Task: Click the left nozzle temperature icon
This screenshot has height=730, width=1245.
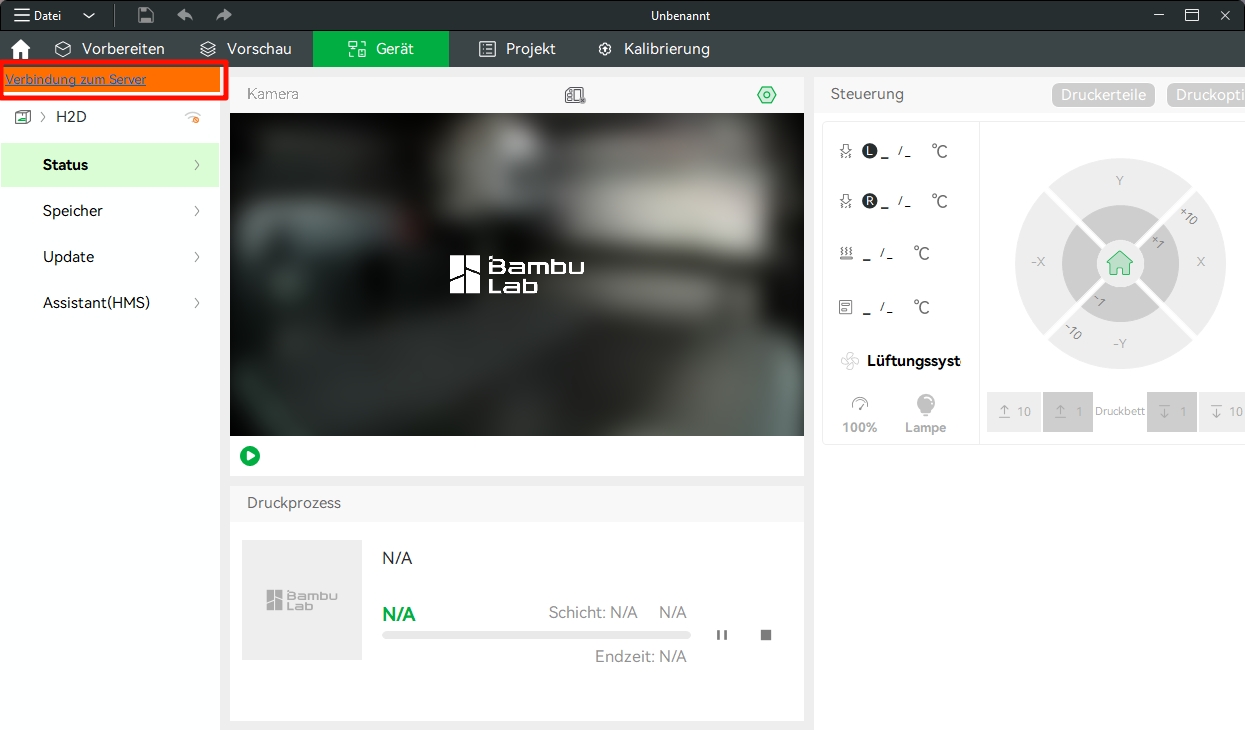Action: (x=845, y=151)
